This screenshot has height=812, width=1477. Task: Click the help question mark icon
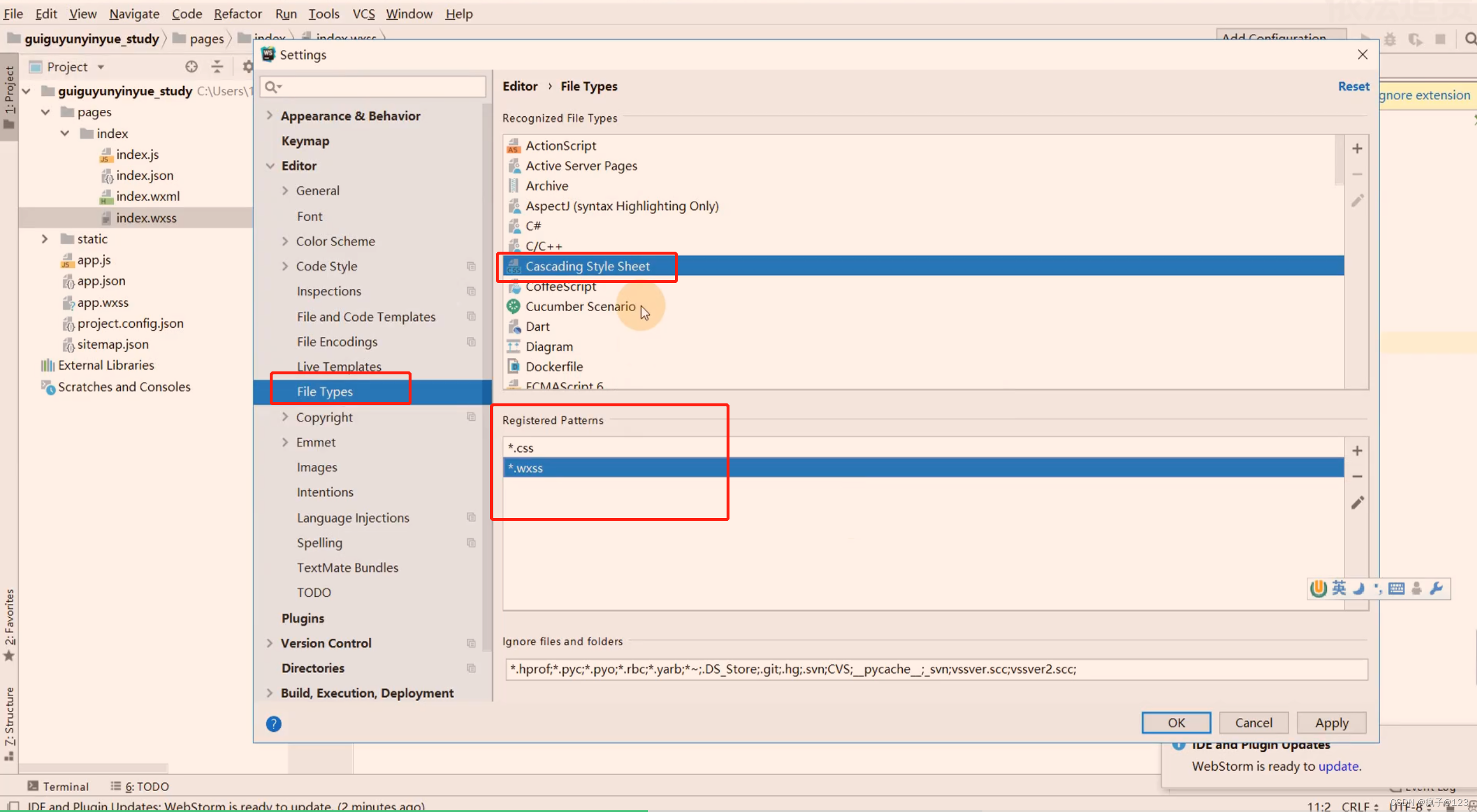pos(273,724)
